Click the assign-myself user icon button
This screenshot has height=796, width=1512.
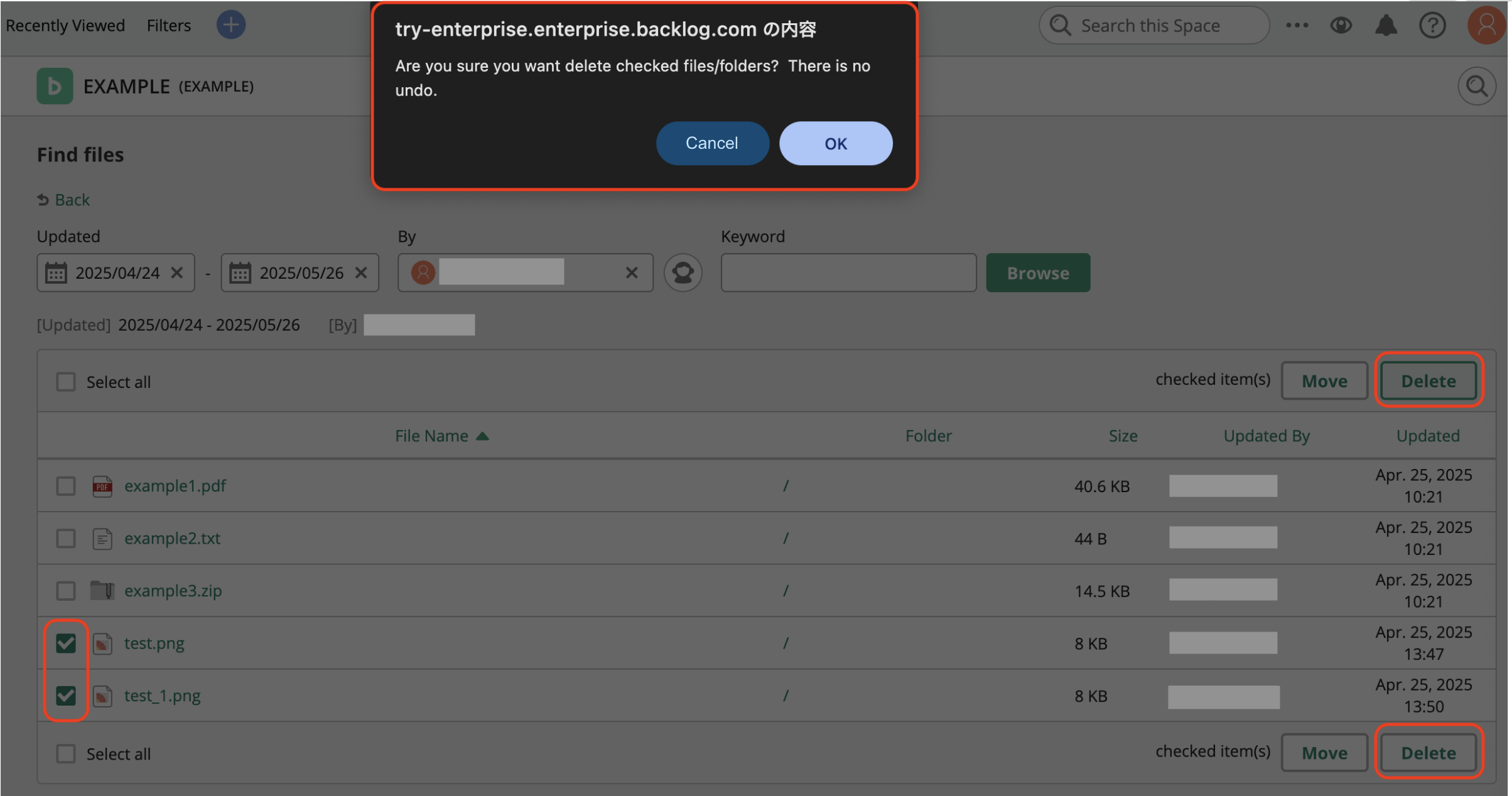pos(683,272)
